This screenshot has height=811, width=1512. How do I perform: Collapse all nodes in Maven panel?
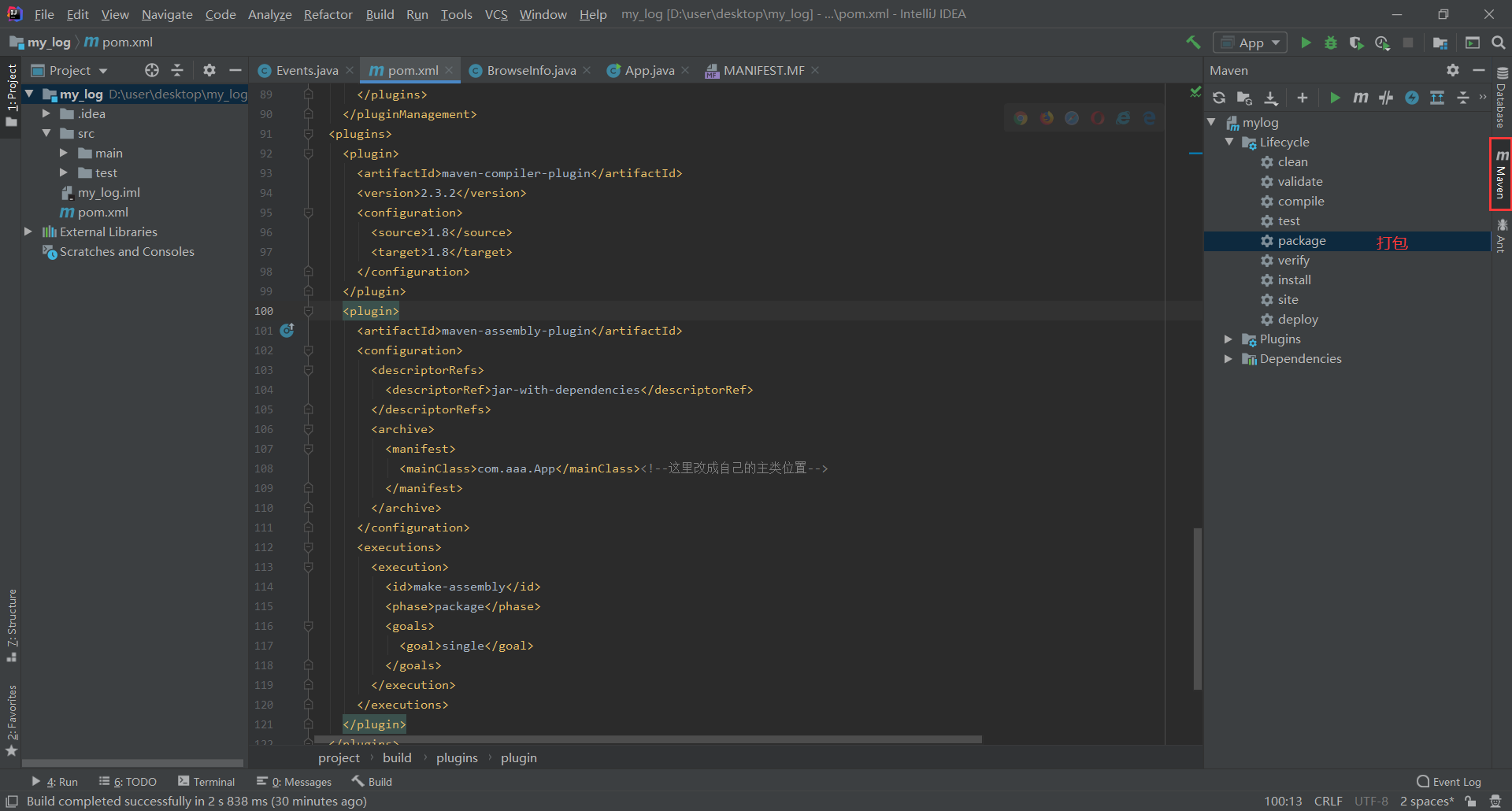click(x=1463, y=98)
